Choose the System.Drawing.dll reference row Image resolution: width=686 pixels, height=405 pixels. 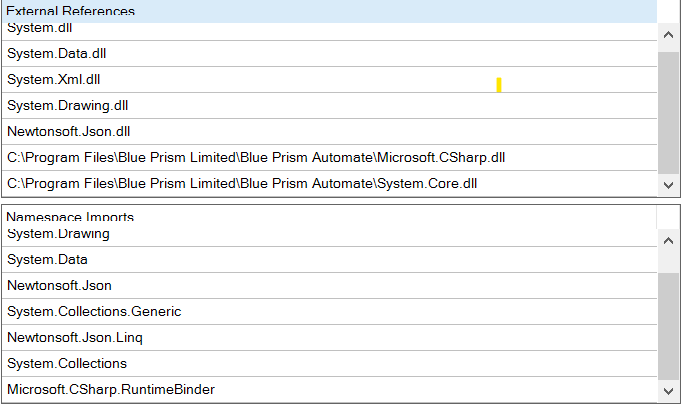pyautogui.click(x=329, y=106)
